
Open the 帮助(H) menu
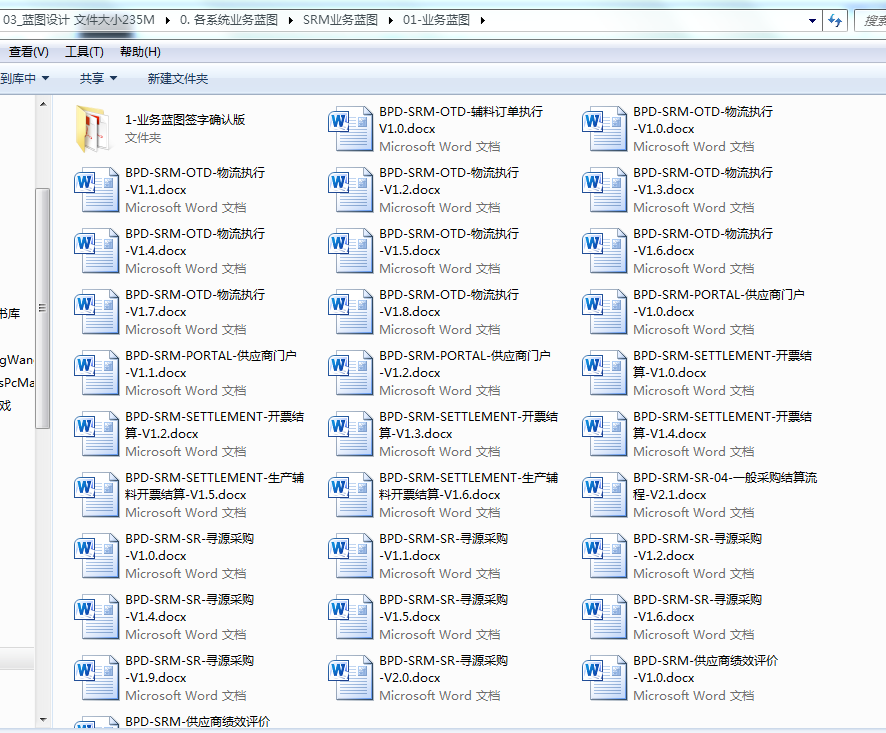(140, 52)
